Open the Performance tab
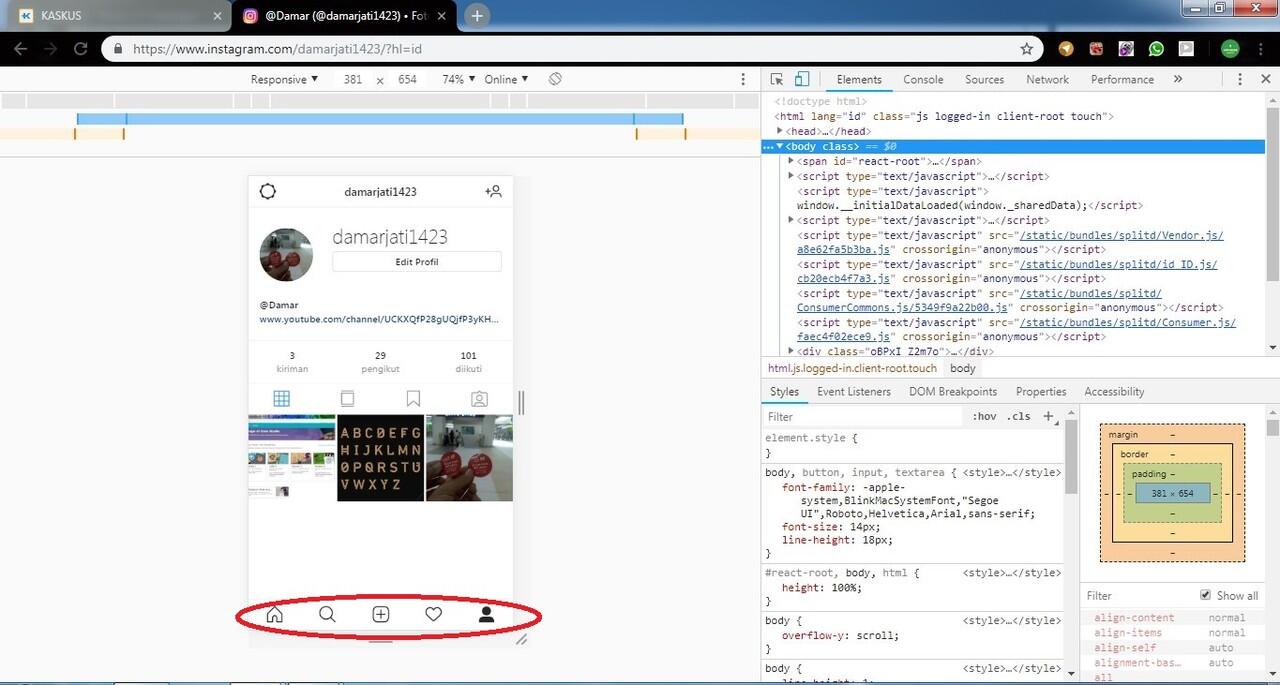Image resolution: width=1280 pixels, height=685 pixels. tap(1122, 79)
